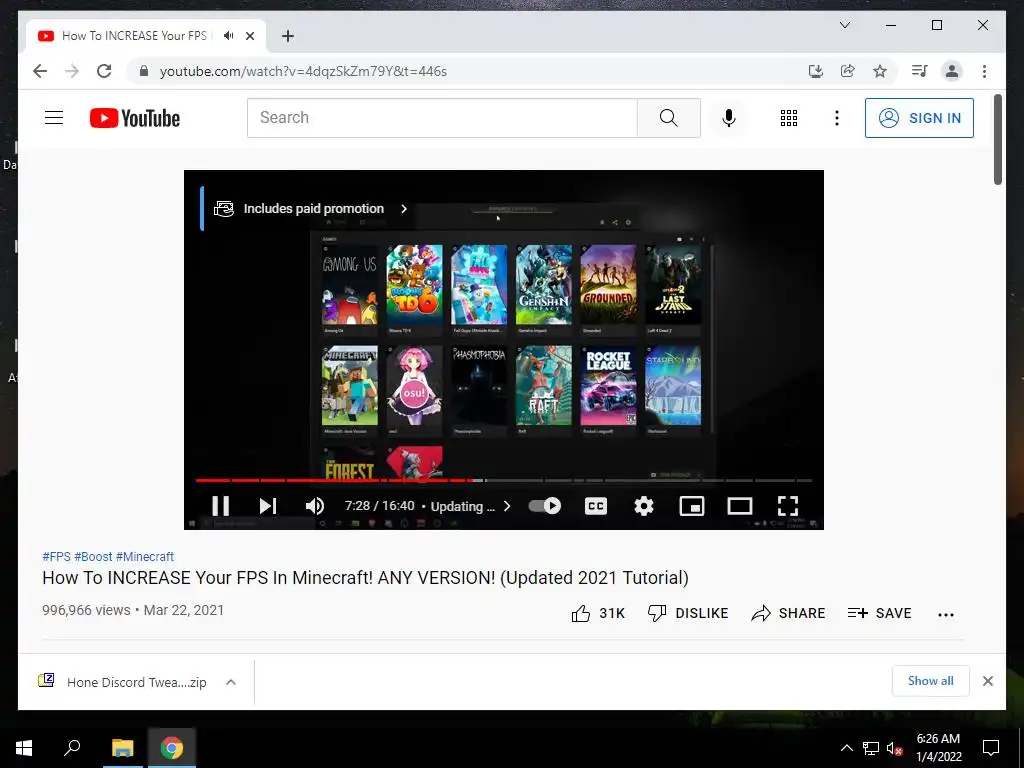This screenshot has width=1024, height=768.
Task: Mute the tab audio icon
Action: point(228,36)
